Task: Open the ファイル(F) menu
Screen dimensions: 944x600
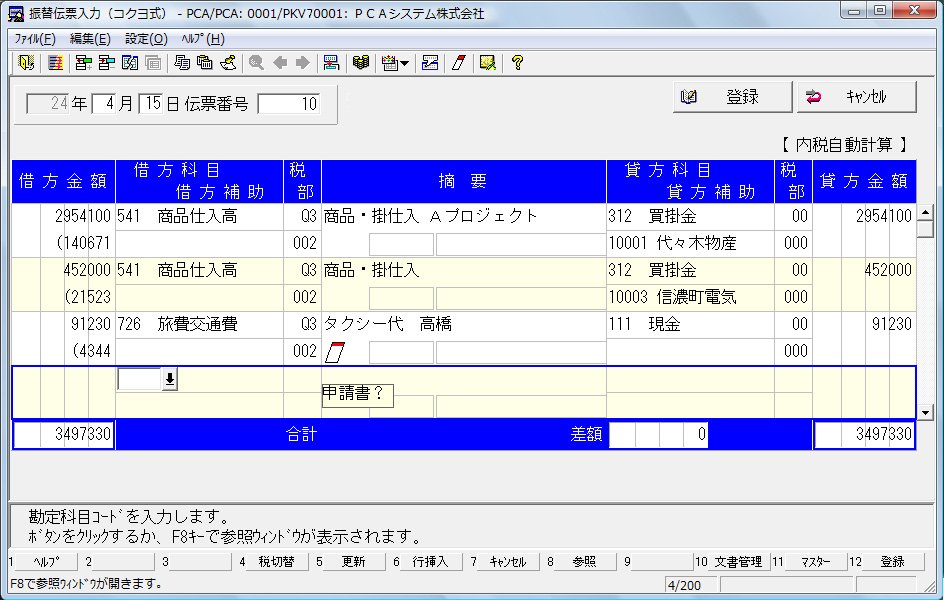Action: point(35,39)
